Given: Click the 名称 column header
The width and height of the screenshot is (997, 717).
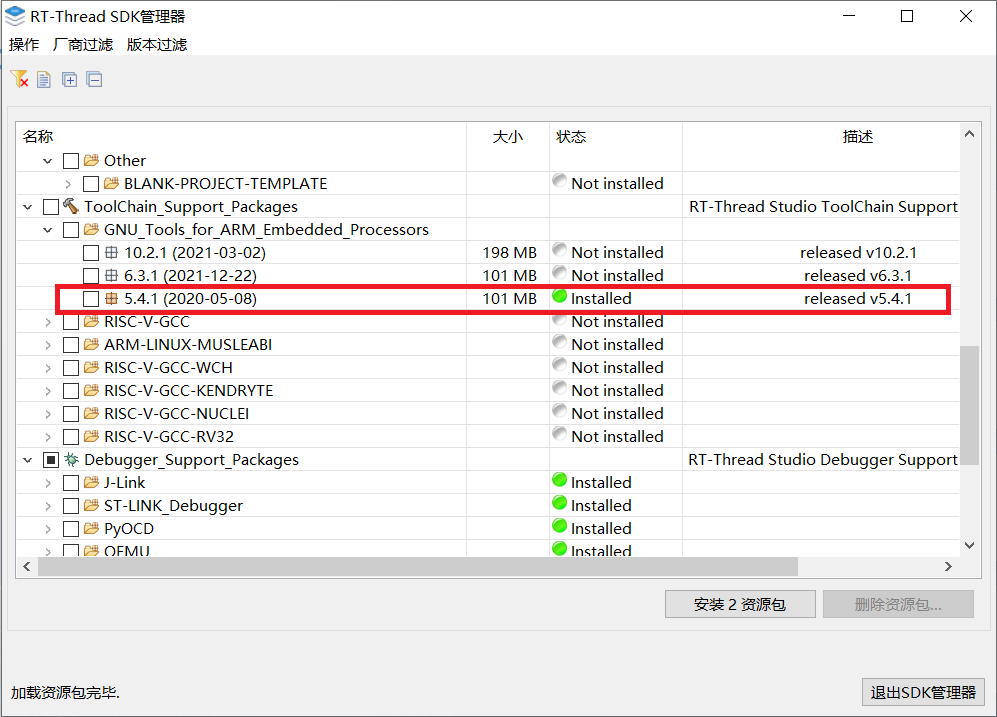Looking at the screenshot, I should tap(241, 136).
